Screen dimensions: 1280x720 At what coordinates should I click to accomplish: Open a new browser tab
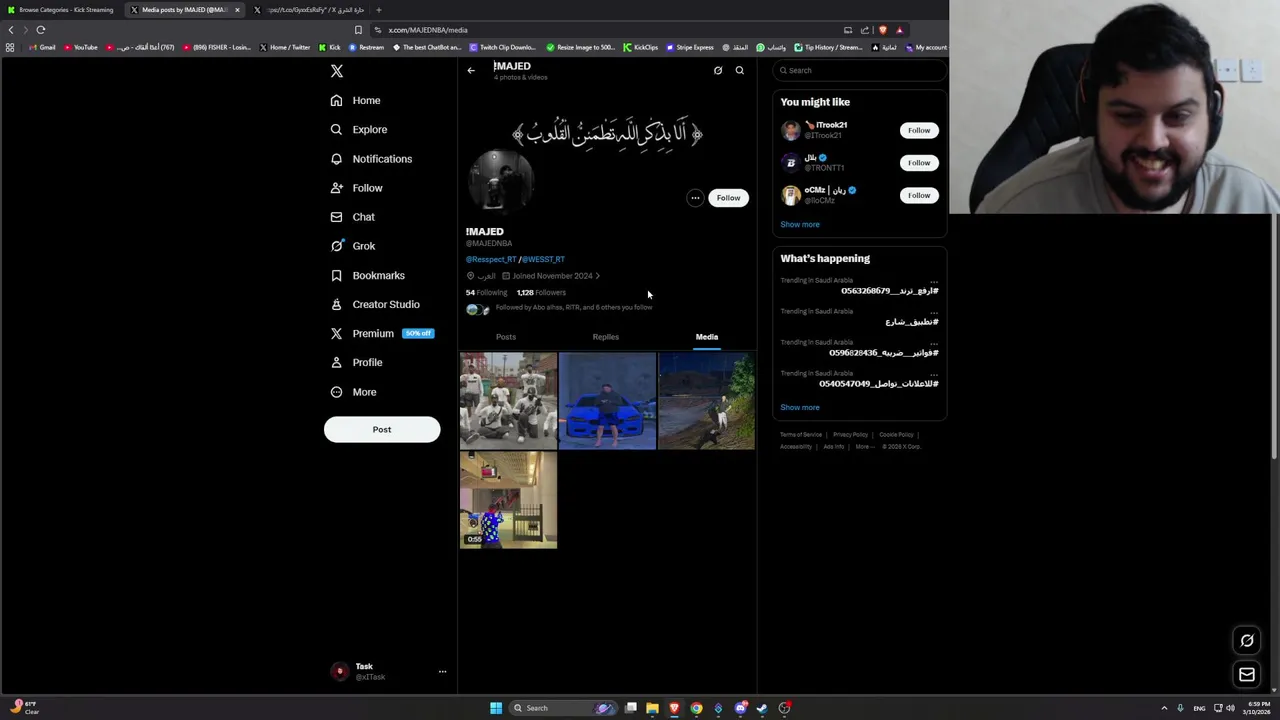(x=378, y=10)
